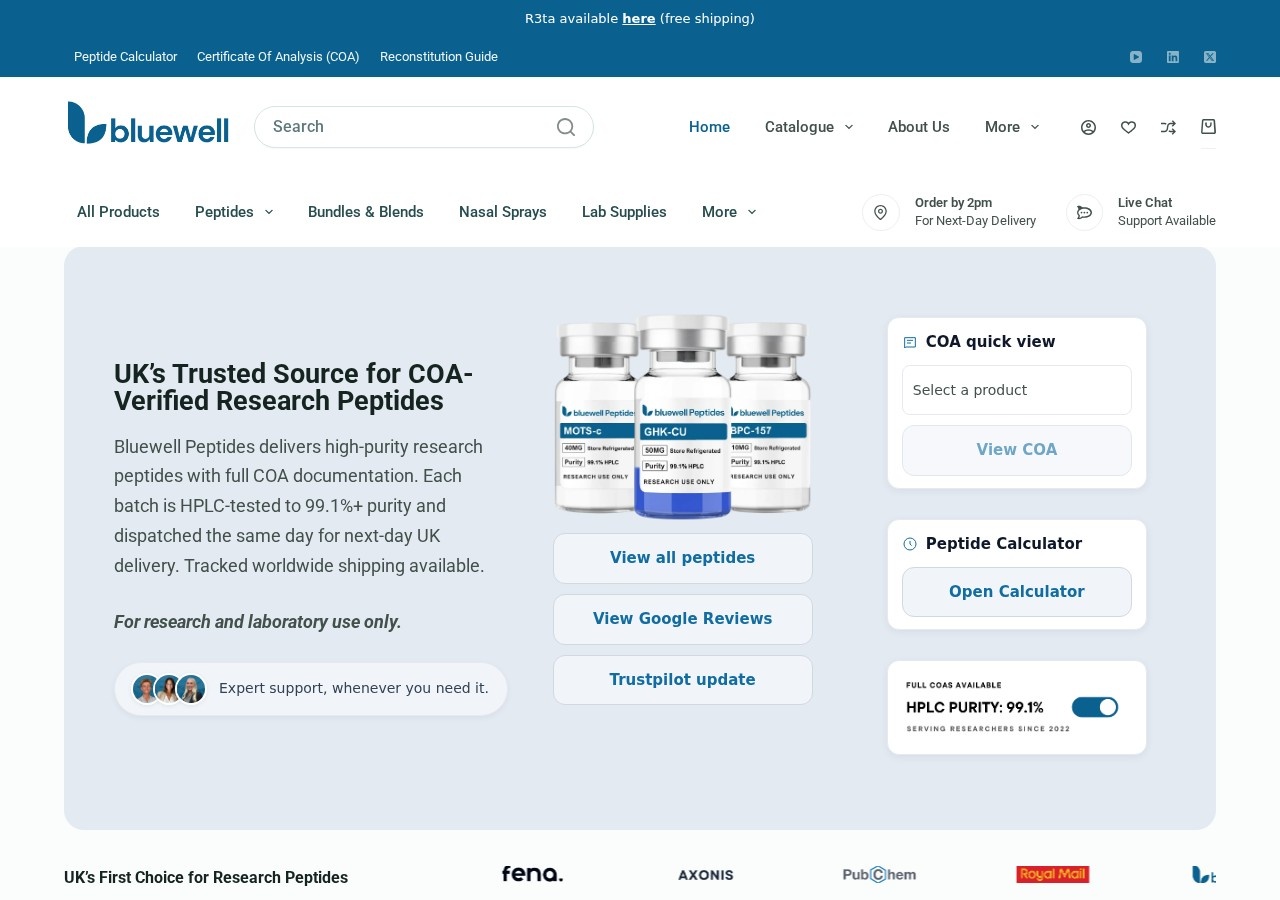This screenshot has width=1280, height=900.
Task: Open the Reconstitution Guide link
Action: [439, 57]
